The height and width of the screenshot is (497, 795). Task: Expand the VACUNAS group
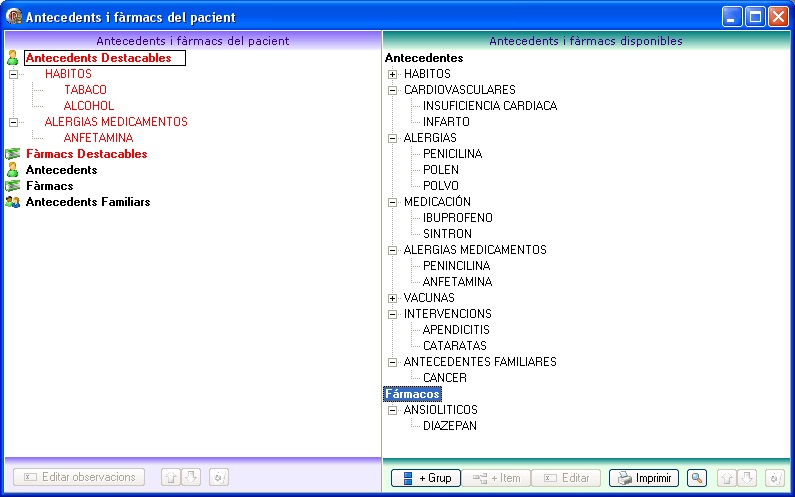[x=392, y=298]
